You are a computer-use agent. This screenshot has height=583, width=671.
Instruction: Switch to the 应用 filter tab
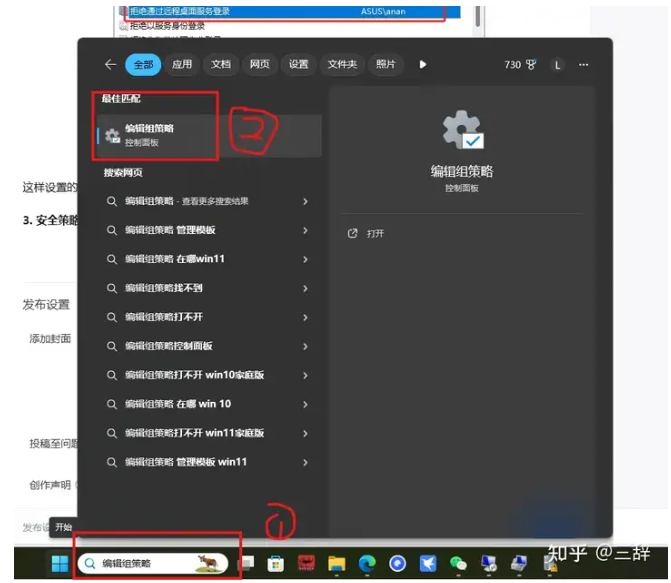click(x=181, y=65)
